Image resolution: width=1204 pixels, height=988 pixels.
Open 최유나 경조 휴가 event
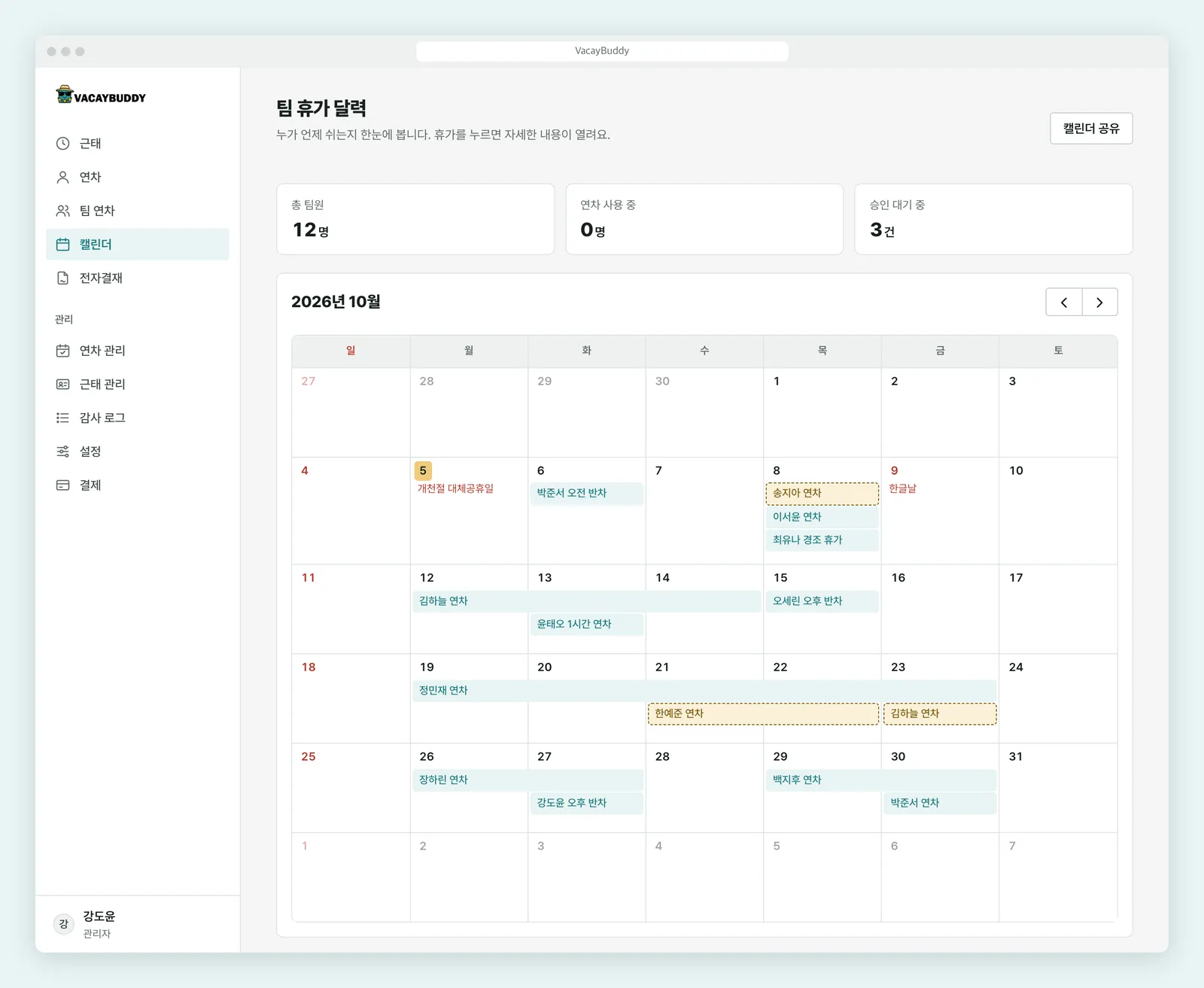[822, 540]
